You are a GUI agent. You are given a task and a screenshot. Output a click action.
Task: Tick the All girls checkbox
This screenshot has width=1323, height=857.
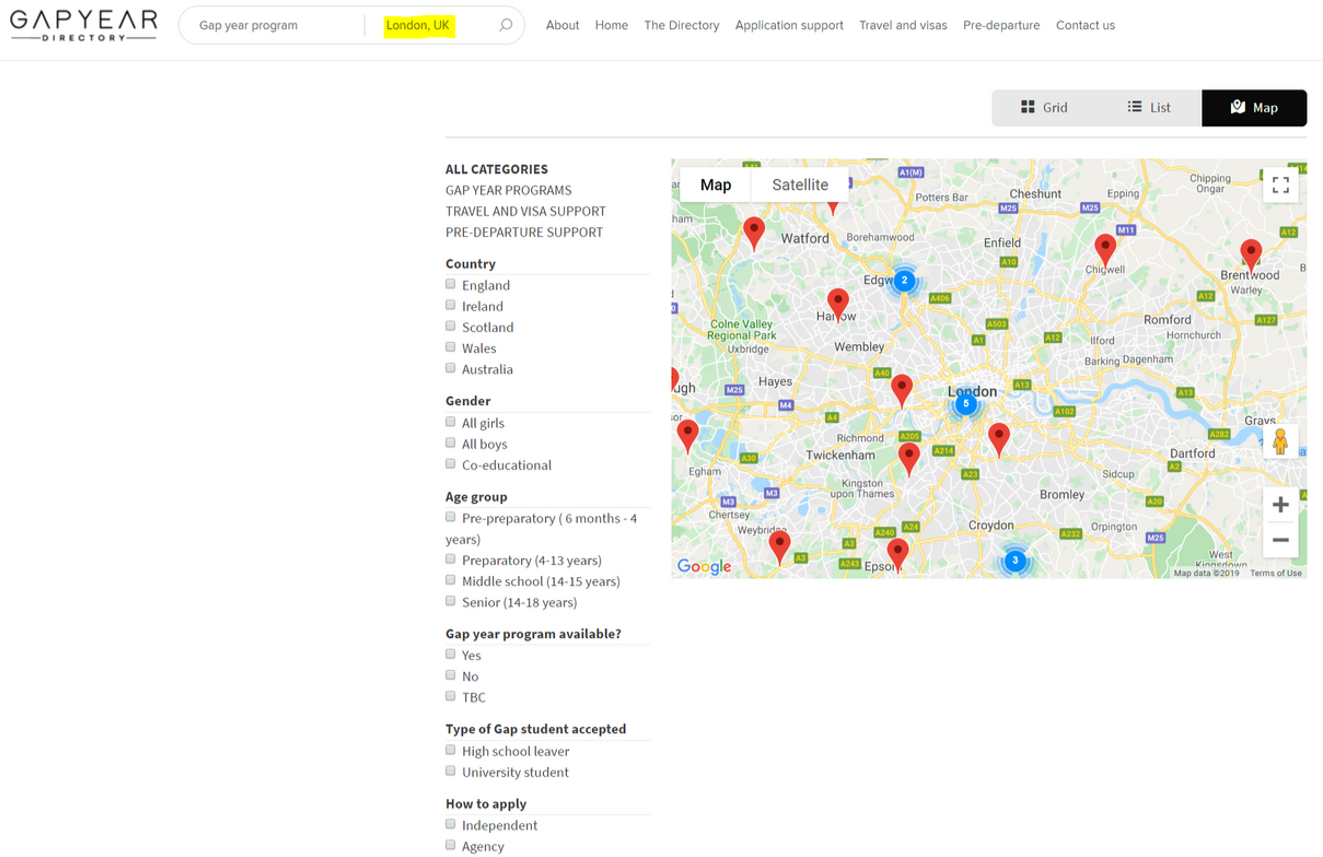[451, 423]
